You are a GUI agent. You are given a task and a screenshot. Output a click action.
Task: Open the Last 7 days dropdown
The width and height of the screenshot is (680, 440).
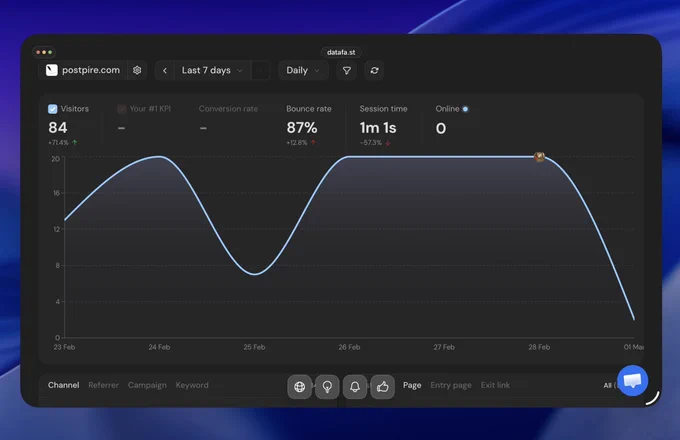point(212,70)
